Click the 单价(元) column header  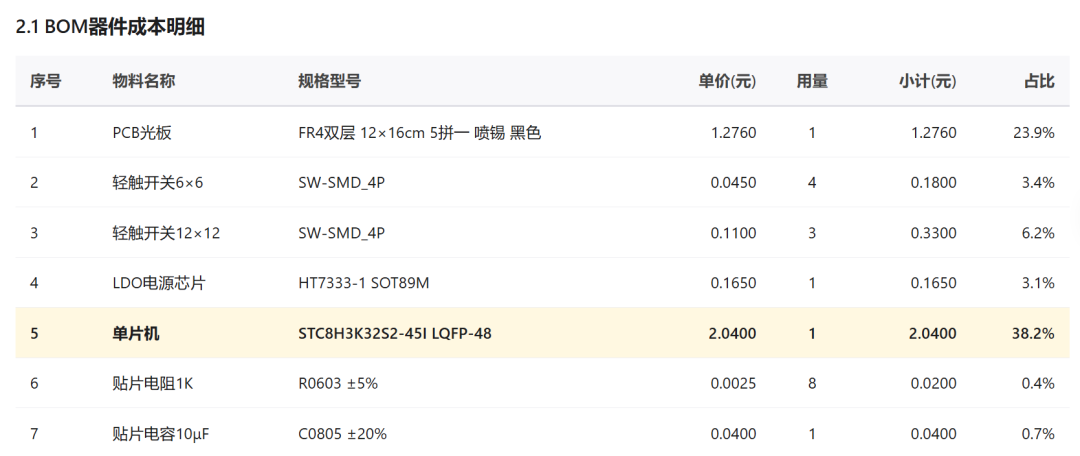coord(727,81)
